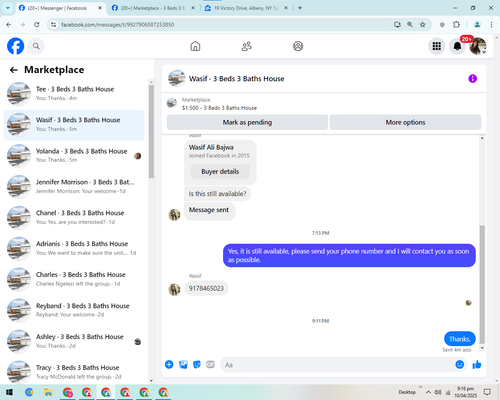Open Adrianis conversation
Image resolution: width=500 pixels, height=400 pixels.
pyautogui.click(x=74, y=248)
